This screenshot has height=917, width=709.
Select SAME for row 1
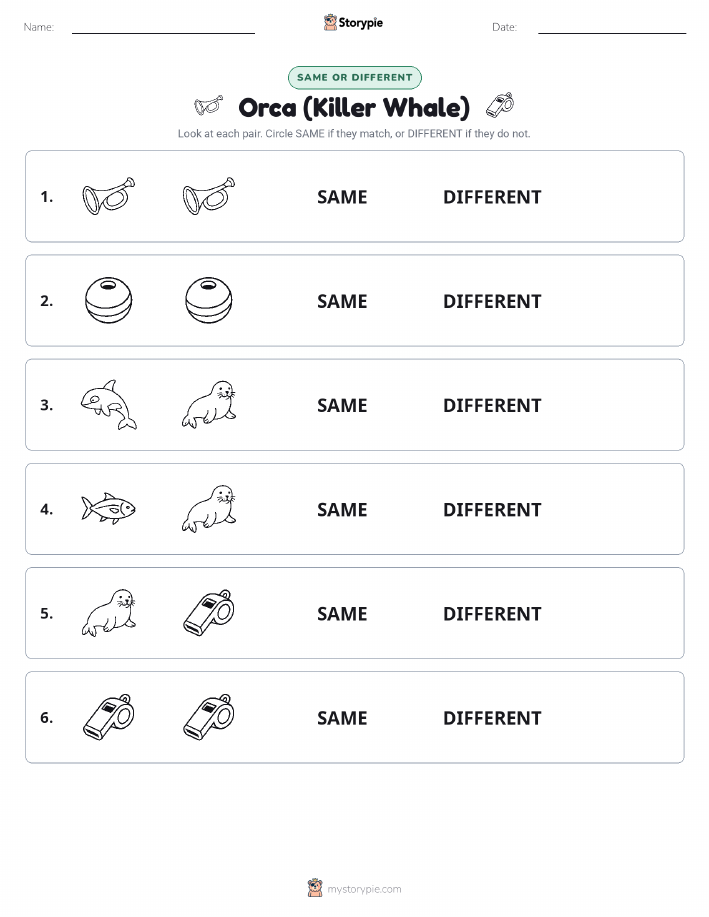tap(342, 197)
